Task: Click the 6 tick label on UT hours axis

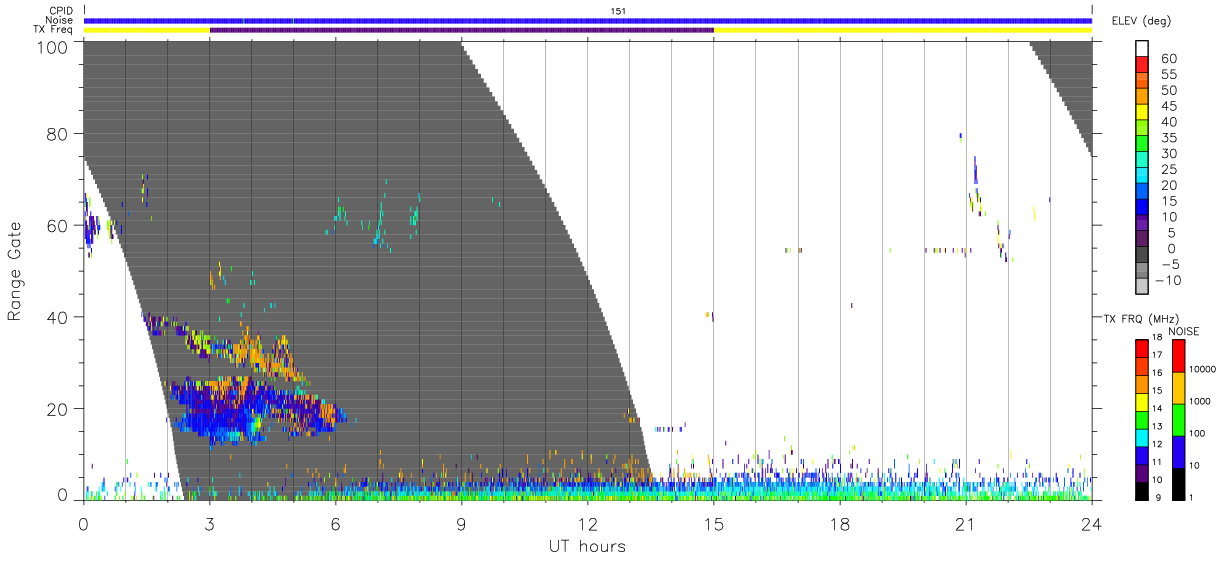Action: pos(336,523)
